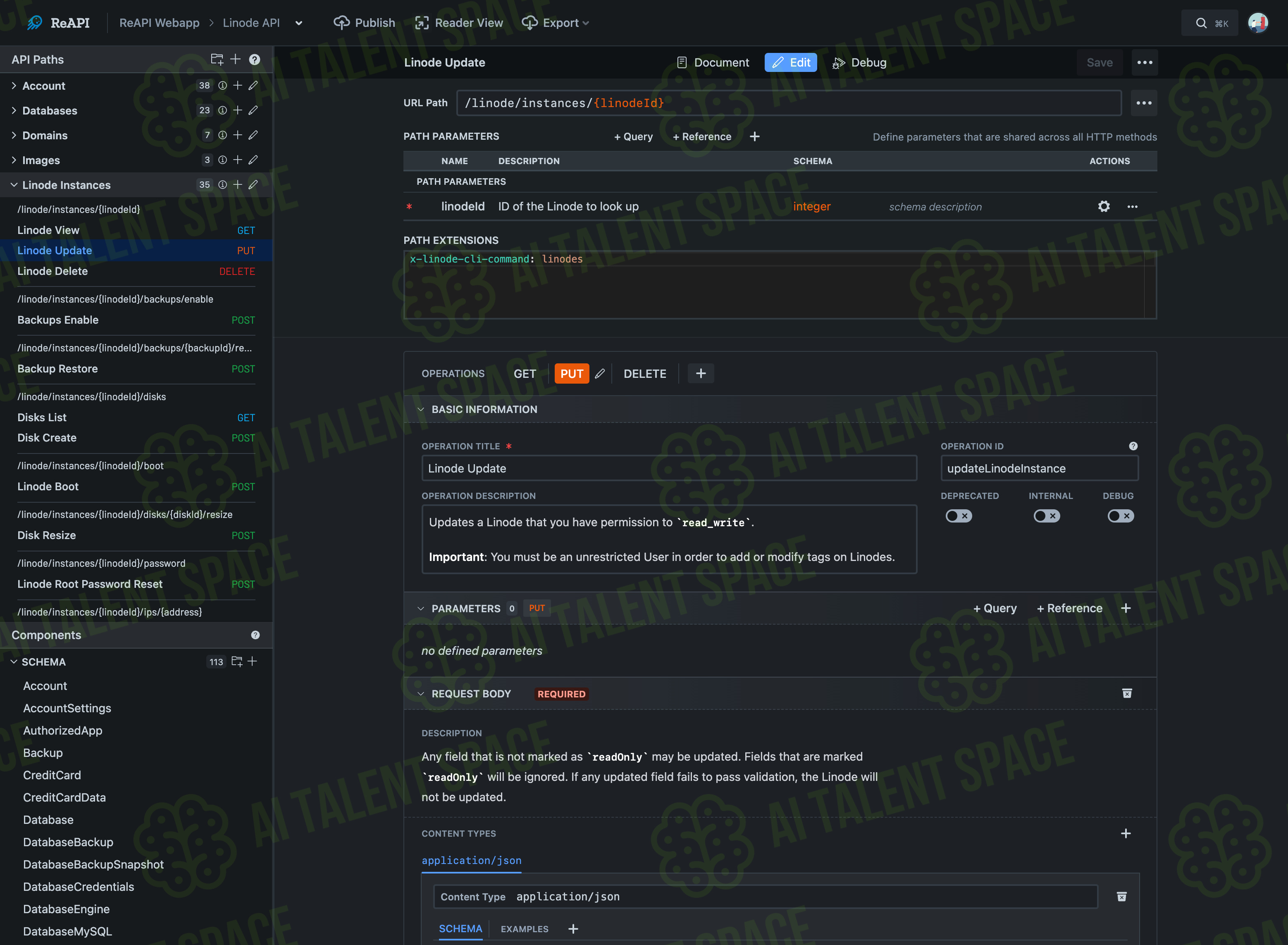
Task: Open Operation ID help icon
Action: click(x=1133, y=446)
